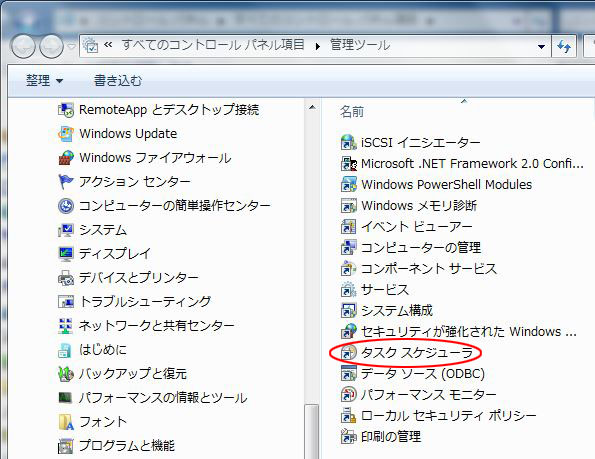Click the セキュリティが強化された Windows icon
Image resolution: width=595 pixels, height=459 pixels.
pyautogui.click(x=348, y=331)
